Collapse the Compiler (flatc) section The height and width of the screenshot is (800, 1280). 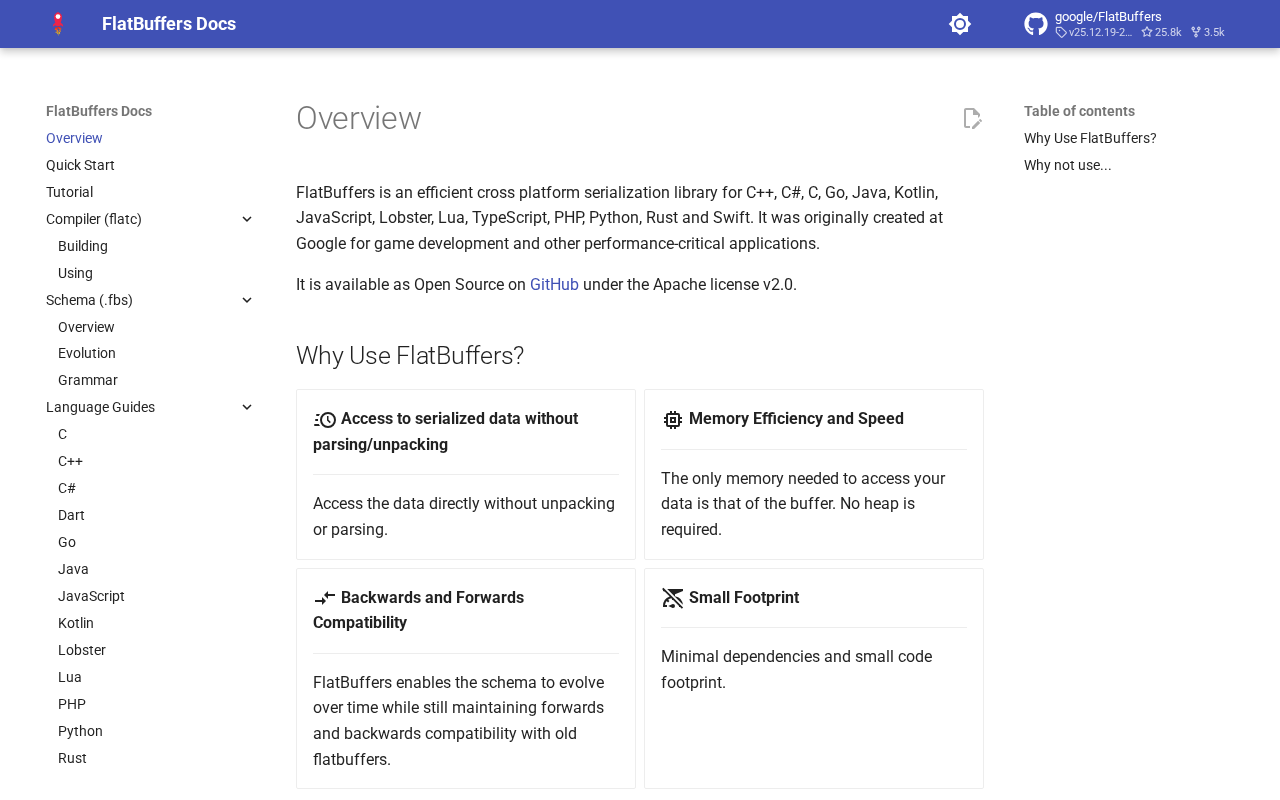pyautogui.click(x=246, y=219)
